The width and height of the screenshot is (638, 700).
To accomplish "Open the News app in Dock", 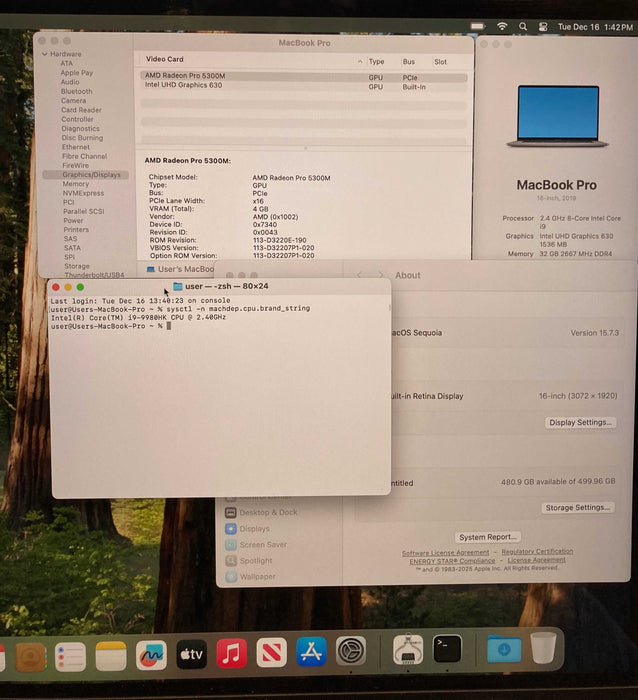I will (x=271, y=653).
